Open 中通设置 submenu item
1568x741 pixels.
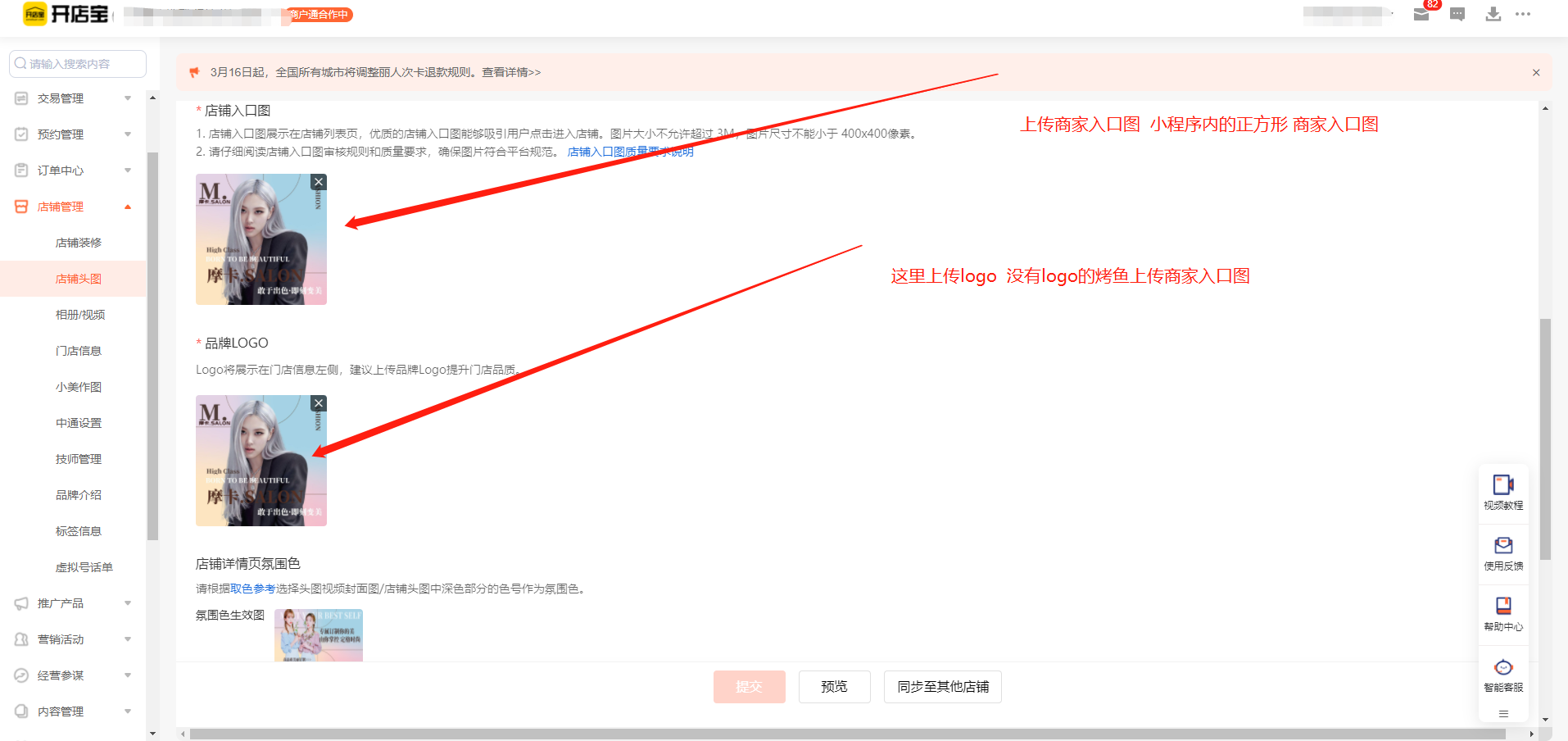pyautogui.click(x=79, y=423)
